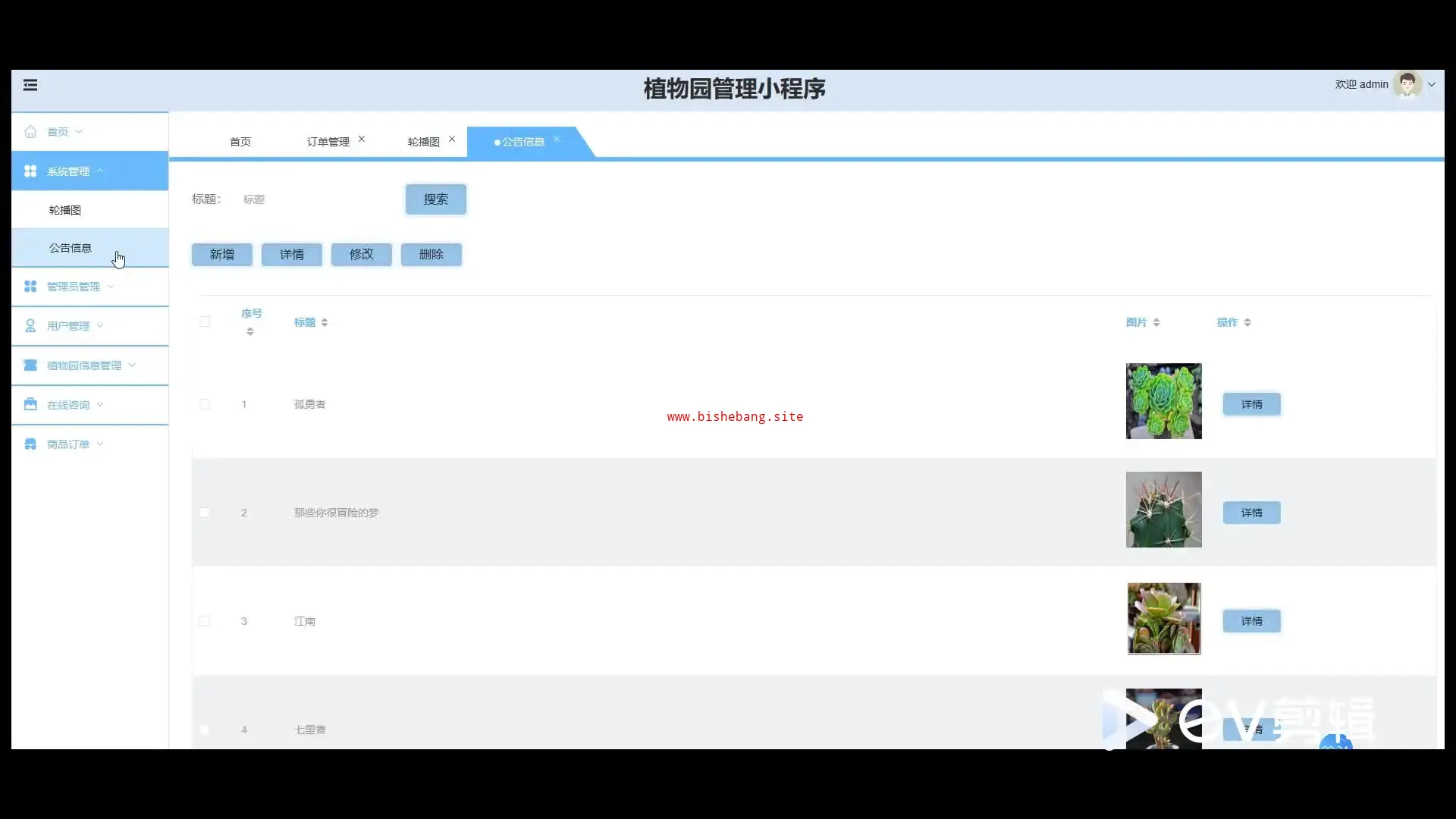Image resolution: width=1456 pixels, height=819 pixels.
Task: Click the hamburger menu collapse icon
Action: click(x=30, y=85)
